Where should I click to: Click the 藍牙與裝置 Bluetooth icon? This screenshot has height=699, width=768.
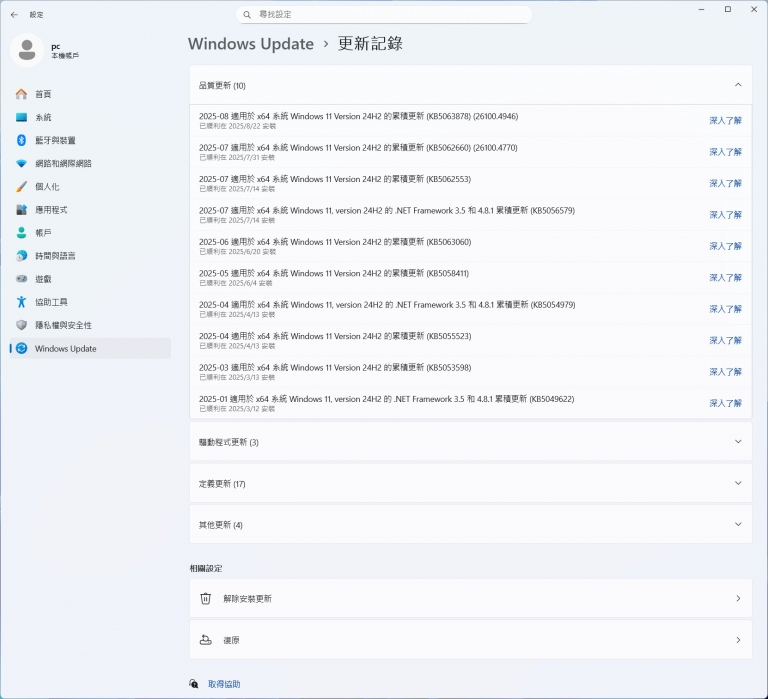(21, 140)
